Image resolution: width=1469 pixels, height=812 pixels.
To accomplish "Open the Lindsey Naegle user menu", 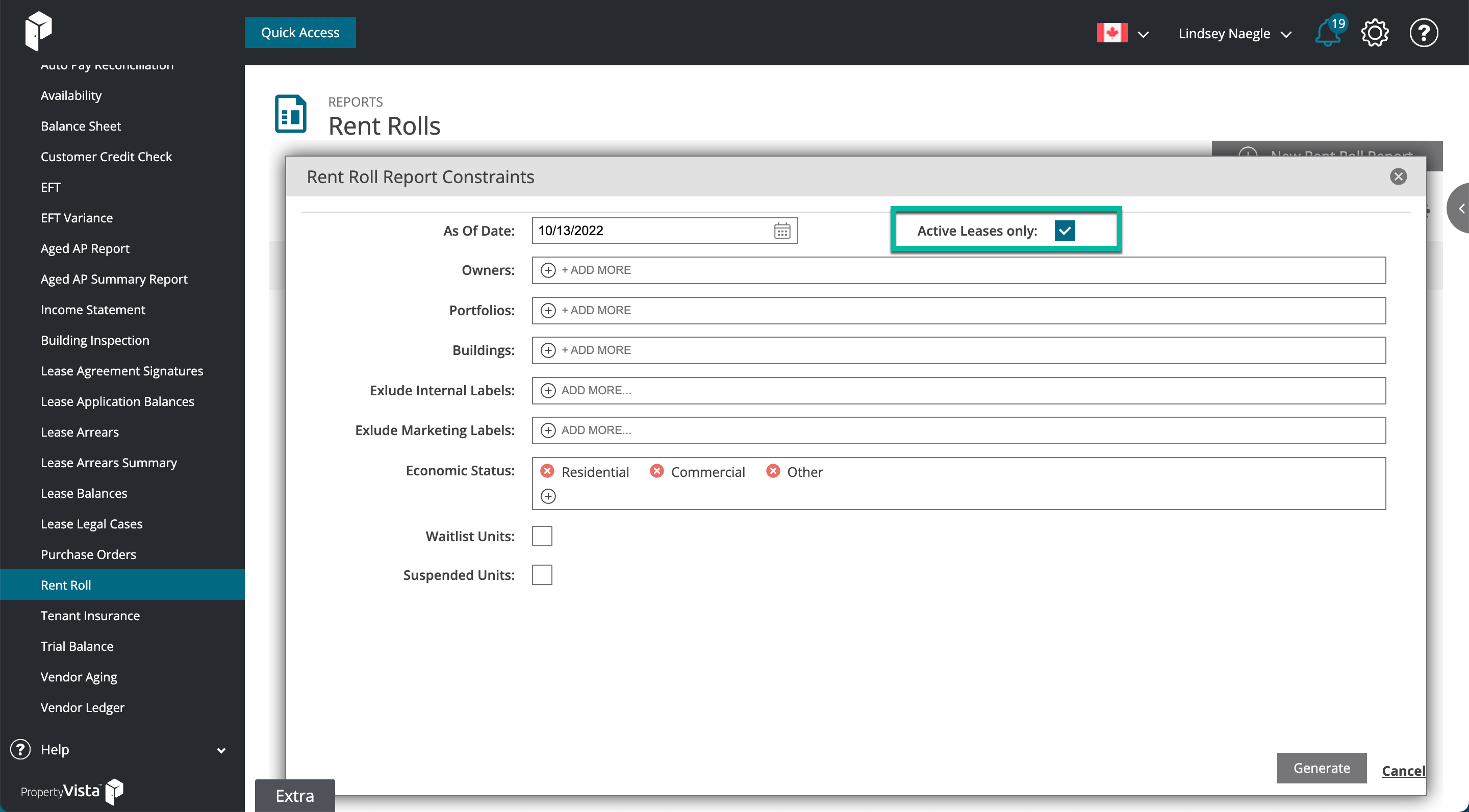I will (1234, 34).
